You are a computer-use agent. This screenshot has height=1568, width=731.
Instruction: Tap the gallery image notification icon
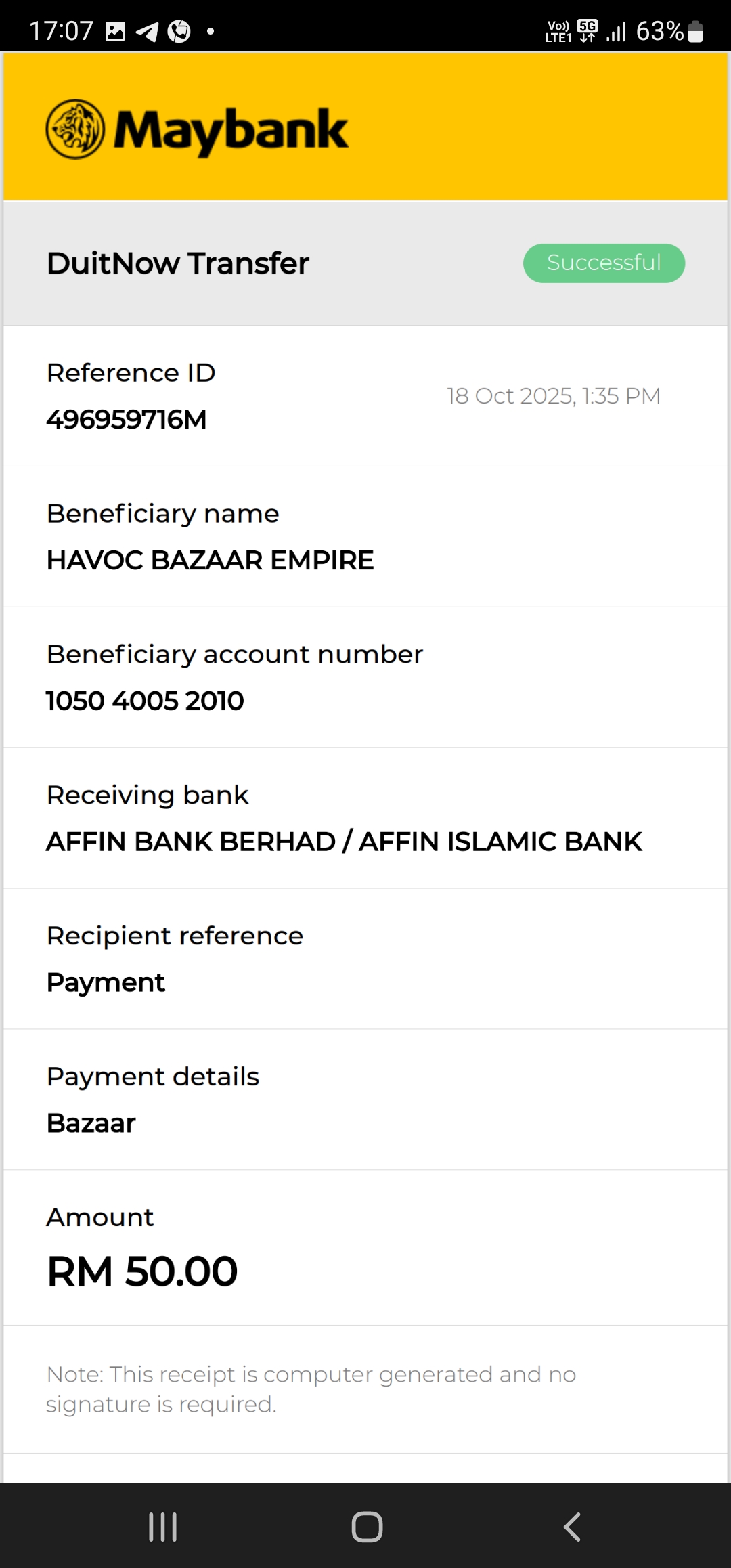tap(116, 31)
